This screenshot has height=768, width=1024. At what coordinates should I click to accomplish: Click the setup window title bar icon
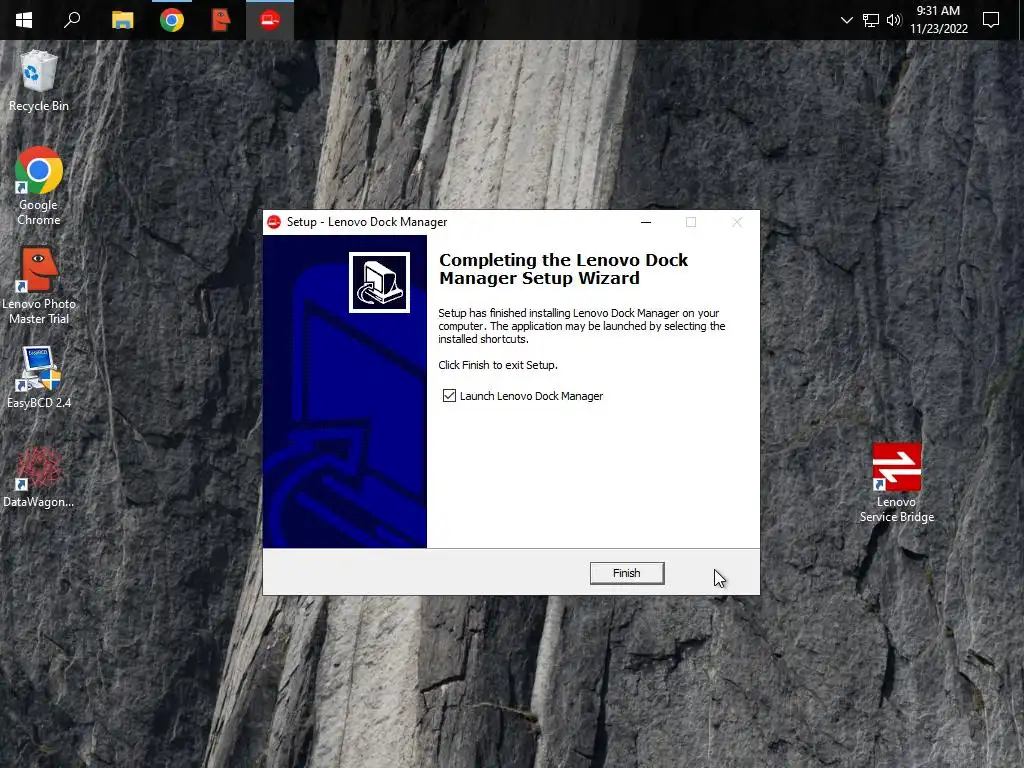click(274, 222)
